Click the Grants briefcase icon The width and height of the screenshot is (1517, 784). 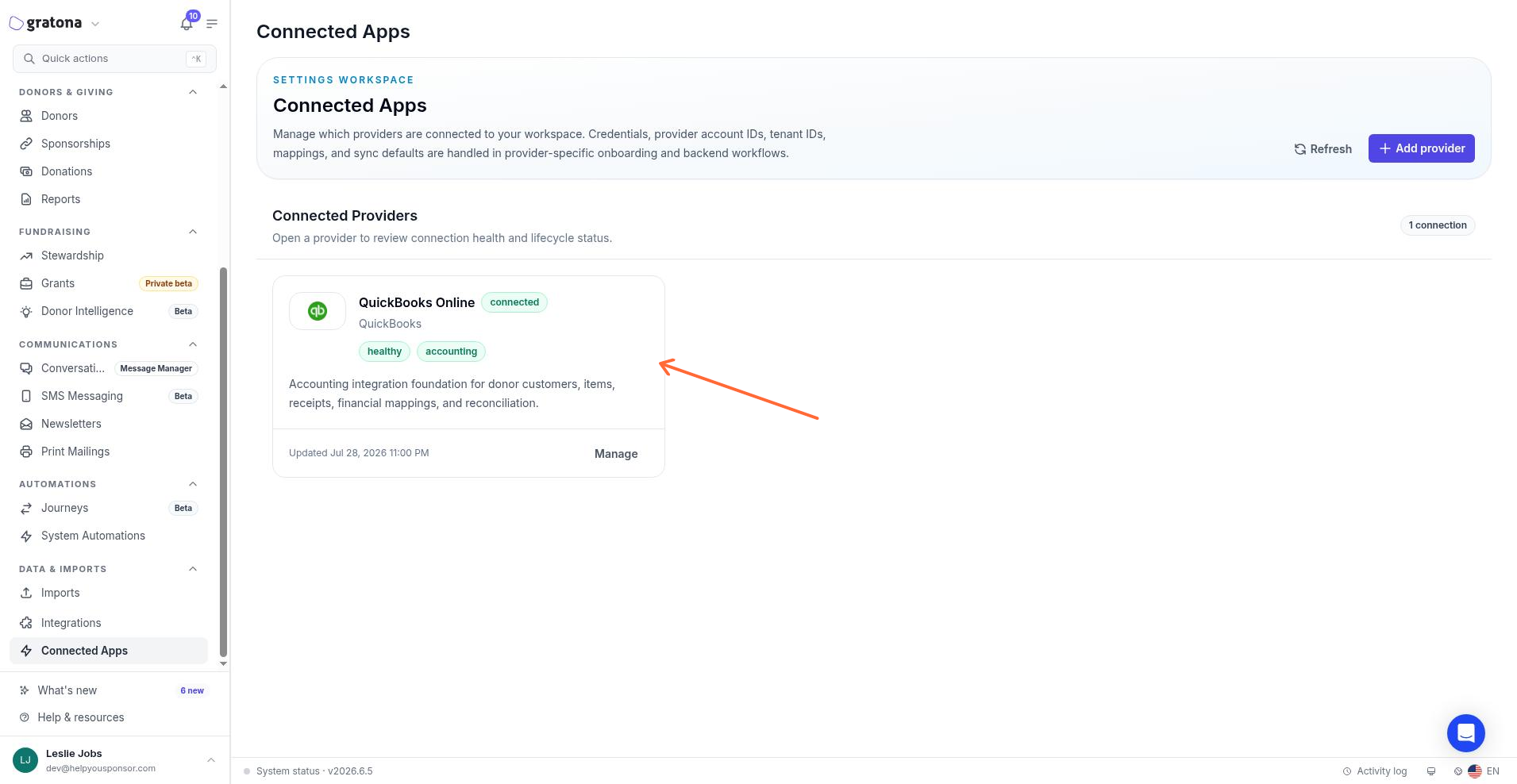[x=26, y=283]
